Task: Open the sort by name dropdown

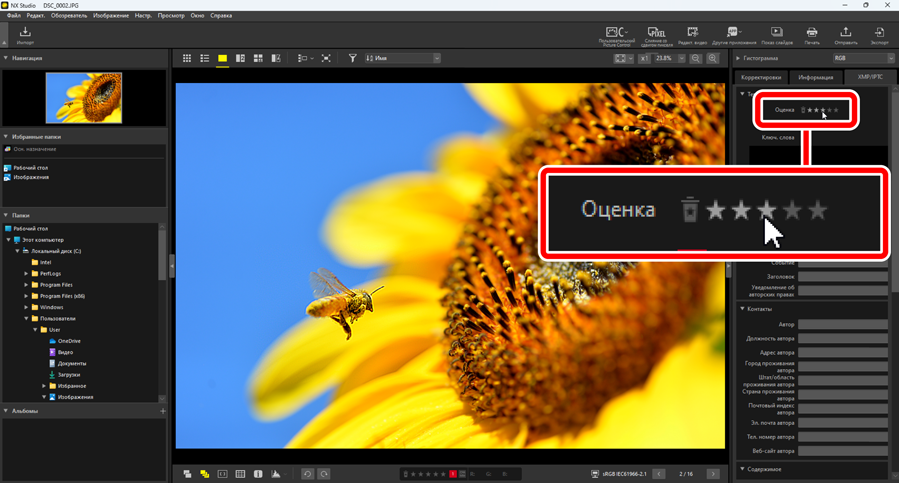Action: tap(402, 59)
